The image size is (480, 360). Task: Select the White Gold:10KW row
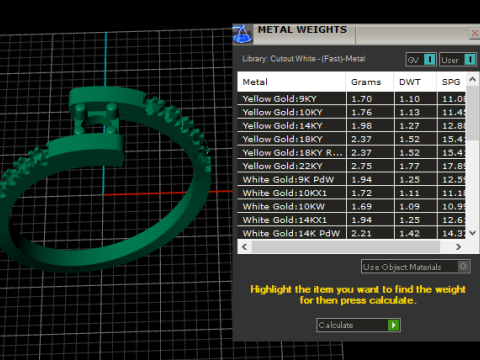351,207
